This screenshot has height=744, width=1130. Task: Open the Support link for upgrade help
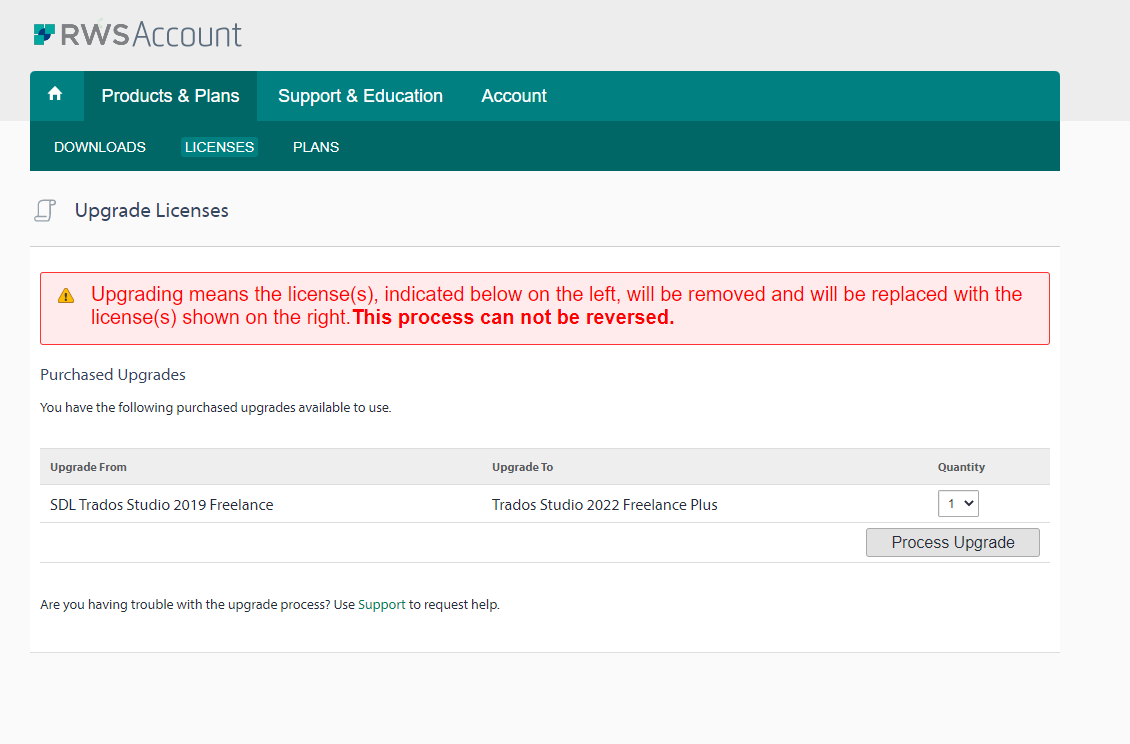coord(380,604)
